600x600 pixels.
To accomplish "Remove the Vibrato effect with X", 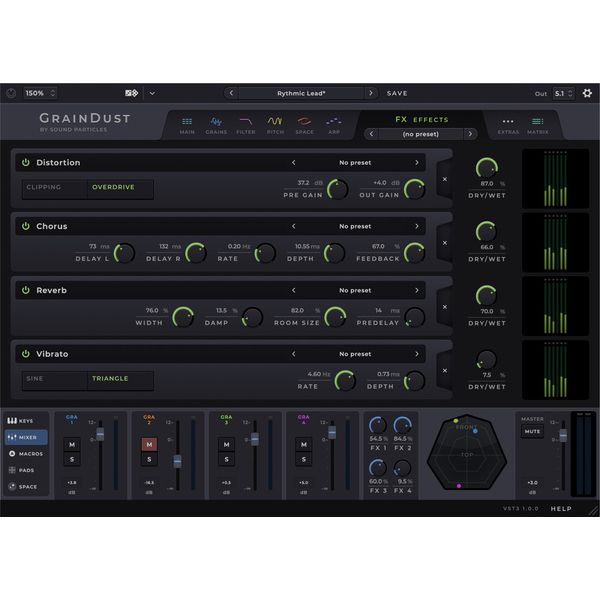I will pyautogui.click(x=445, y=371).
